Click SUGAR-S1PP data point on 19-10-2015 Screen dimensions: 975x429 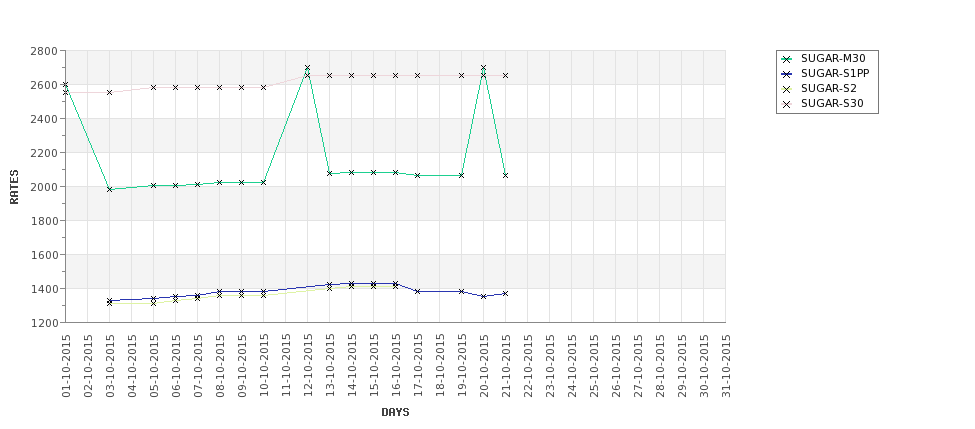pyautogui.click(x=461, y=291)
